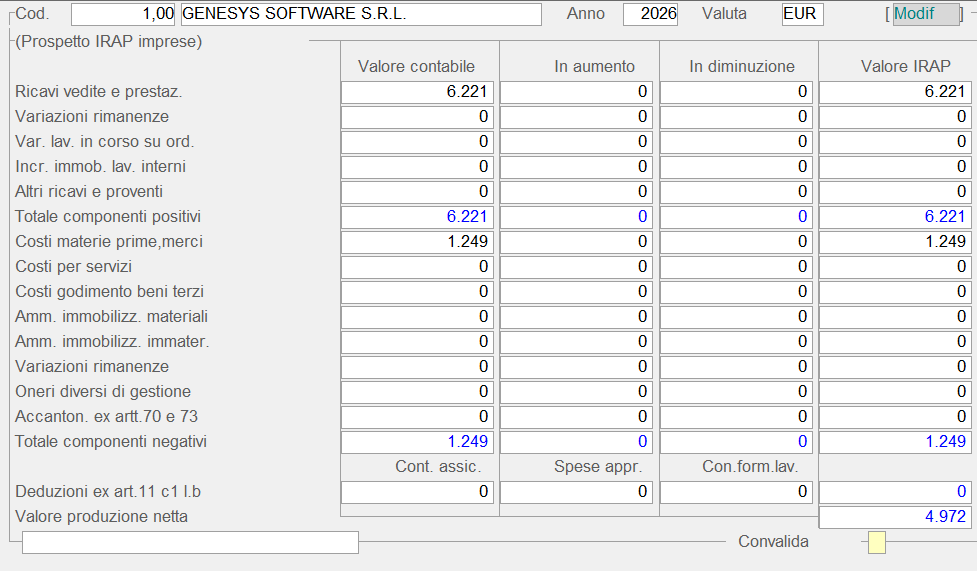Toggle the yellow Convalida box
The height and width of the screenshot is (571, 977).
pos(876,542)
